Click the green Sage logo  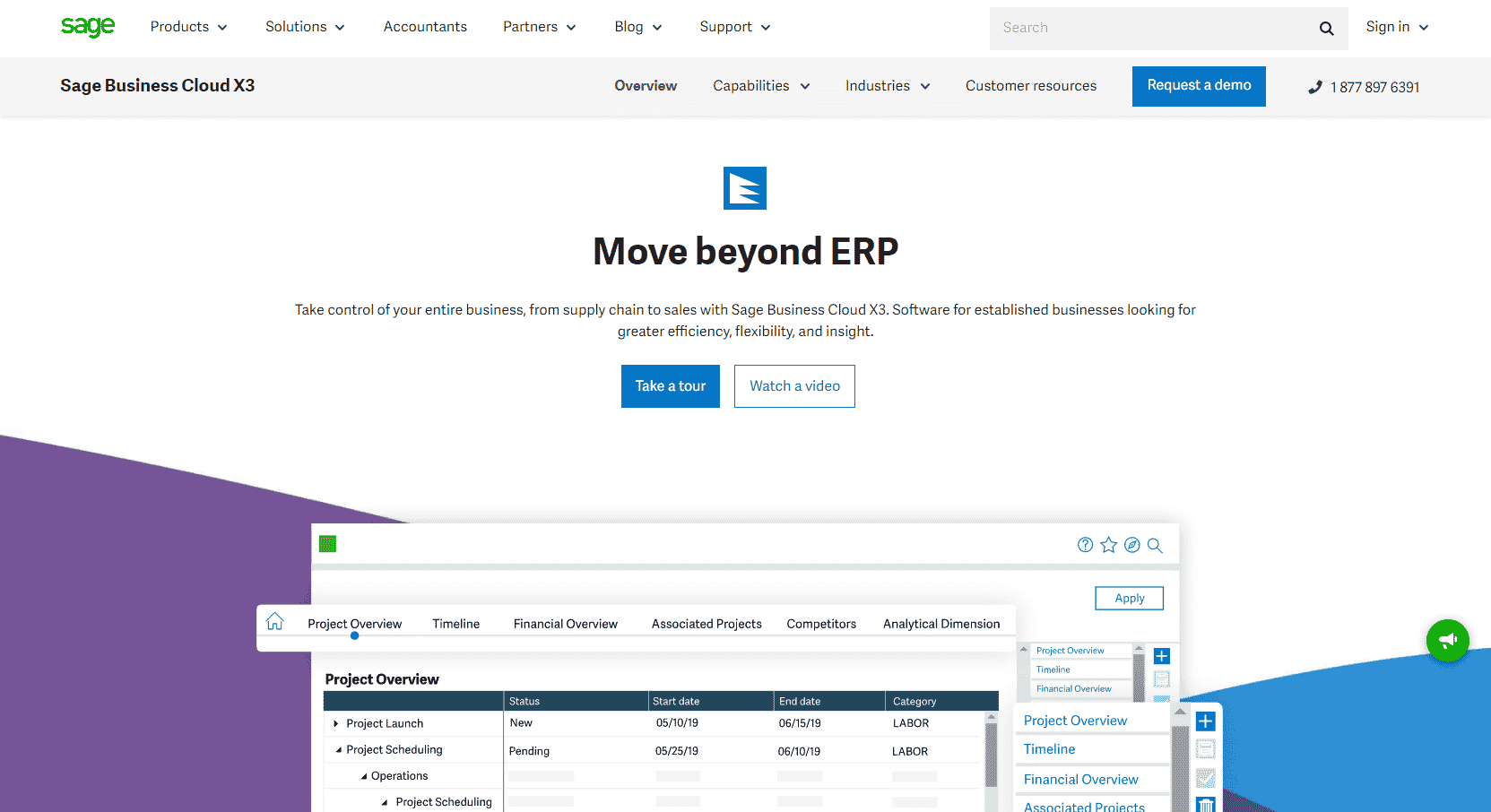[x=88, y=27]
